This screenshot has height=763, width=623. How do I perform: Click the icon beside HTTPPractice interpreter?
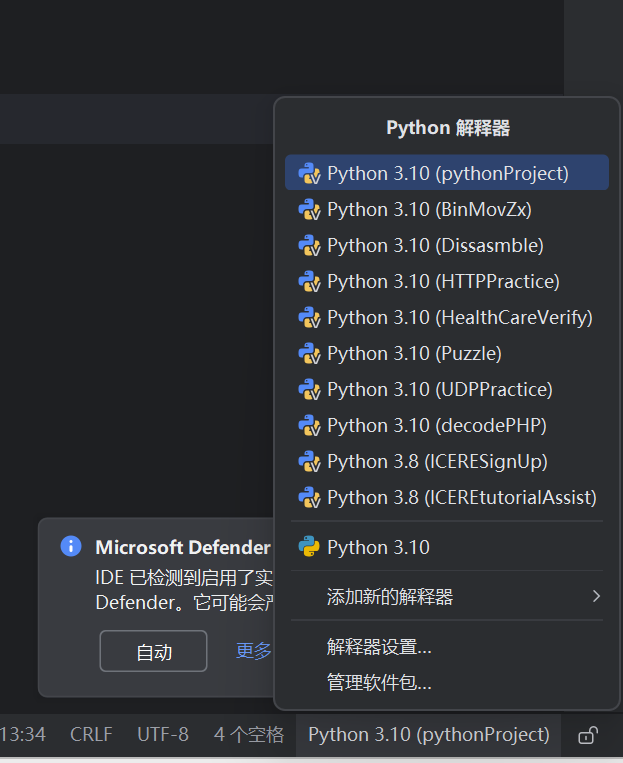(x=309, y=281)
